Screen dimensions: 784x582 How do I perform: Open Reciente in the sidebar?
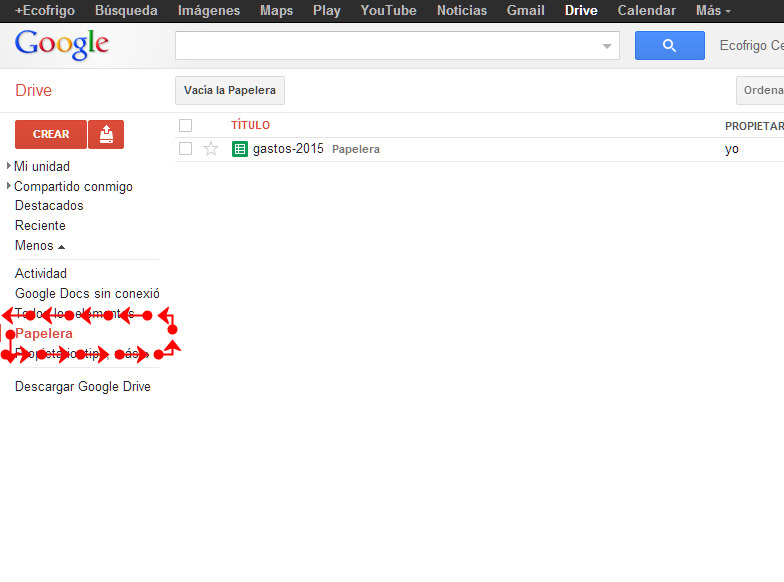[x=40, y=226]
